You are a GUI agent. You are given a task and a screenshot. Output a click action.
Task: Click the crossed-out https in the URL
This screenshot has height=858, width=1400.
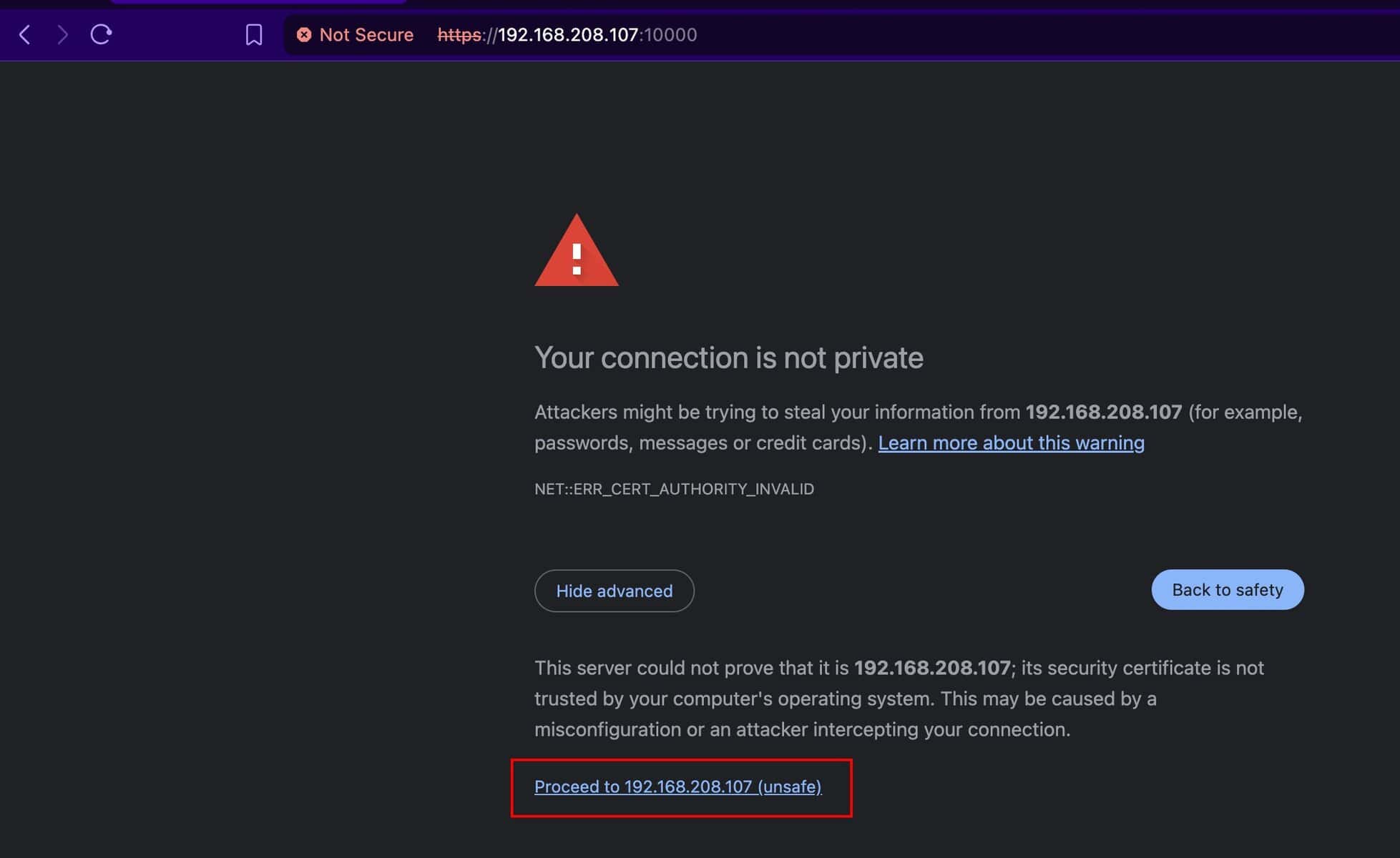point(459,34)
